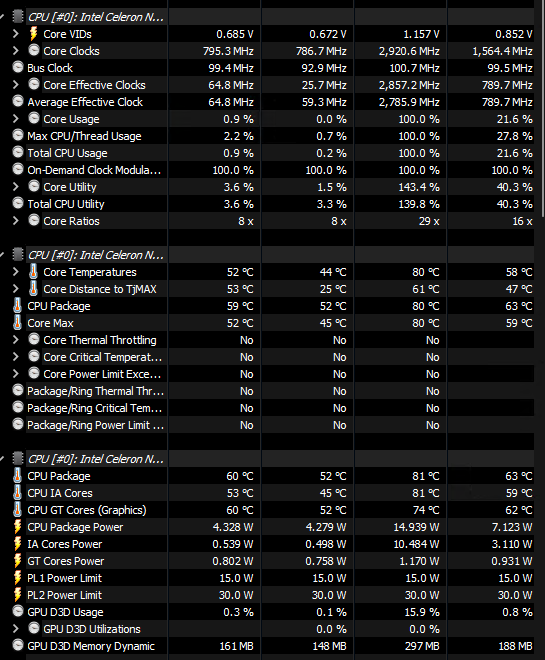Viewport: 545px width, 660px height.
Task: Click the CPU Package thermometer icon under Core Distance to TjMAX
Action: click(x=17, y=306)
